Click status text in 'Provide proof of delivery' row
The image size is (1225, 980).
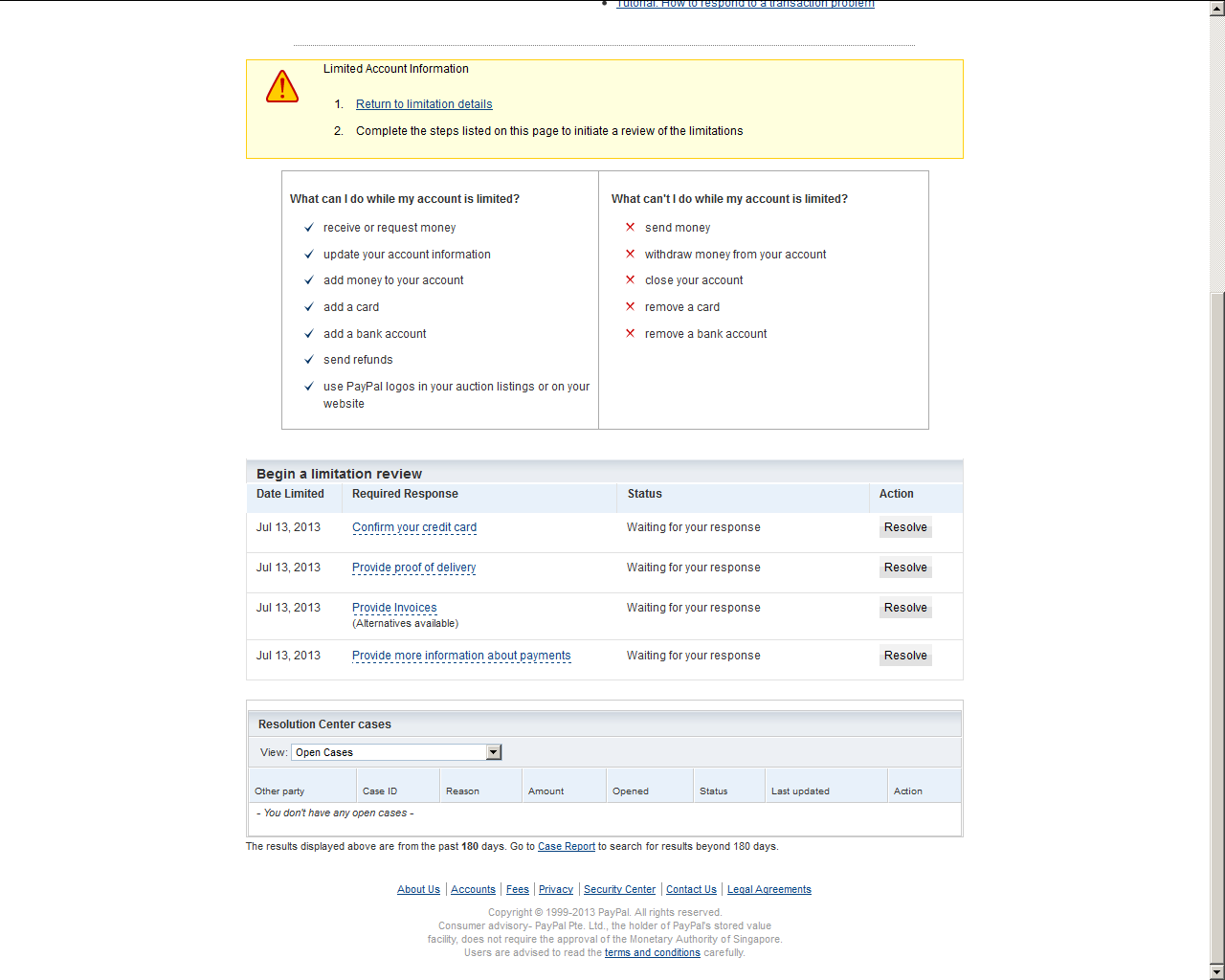click(694, 568)
